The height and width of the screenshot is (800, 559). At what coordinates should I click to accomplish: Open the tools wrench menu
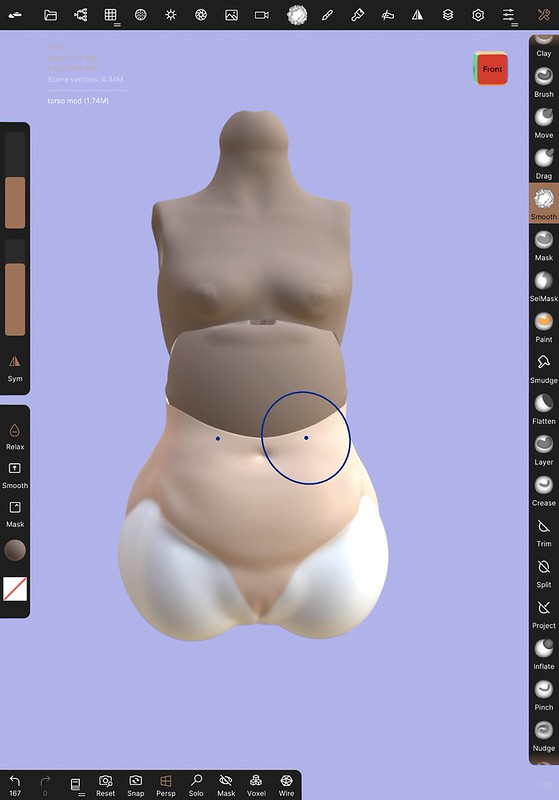coord(544,15)
